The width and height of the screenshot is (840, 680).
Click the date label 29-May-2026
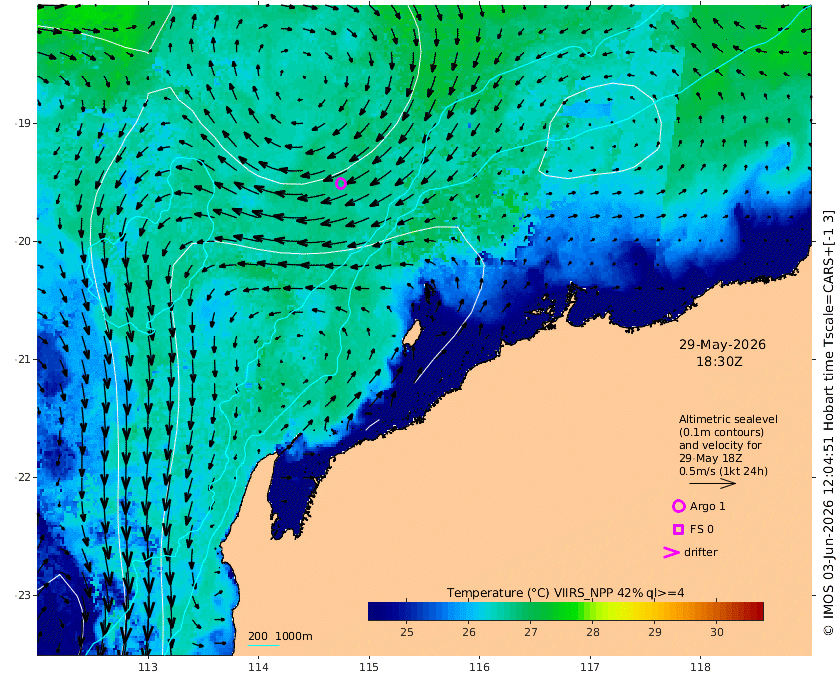(x=722, y=345)
